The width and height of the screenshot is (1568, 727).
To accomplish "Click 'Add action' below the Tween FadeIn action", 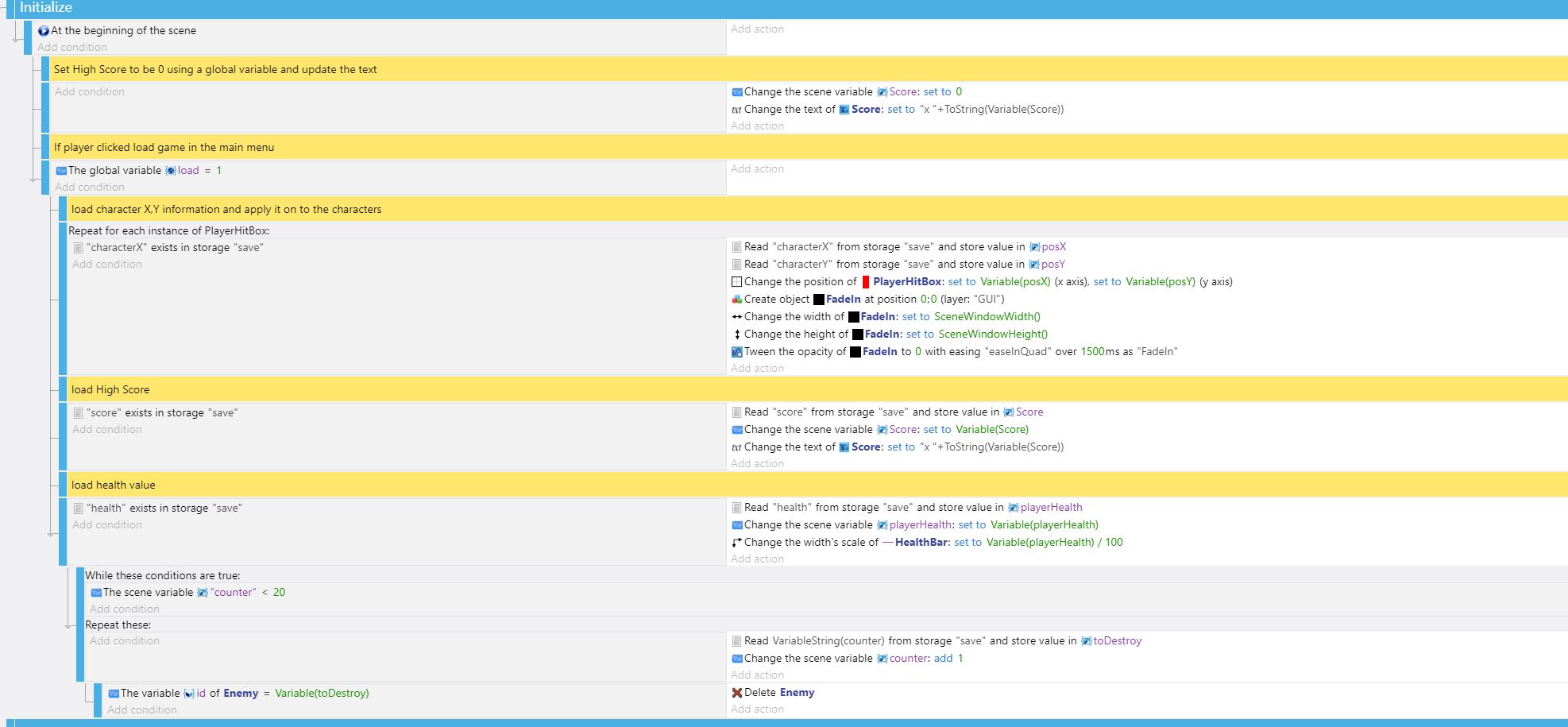I will pos(757,369).
